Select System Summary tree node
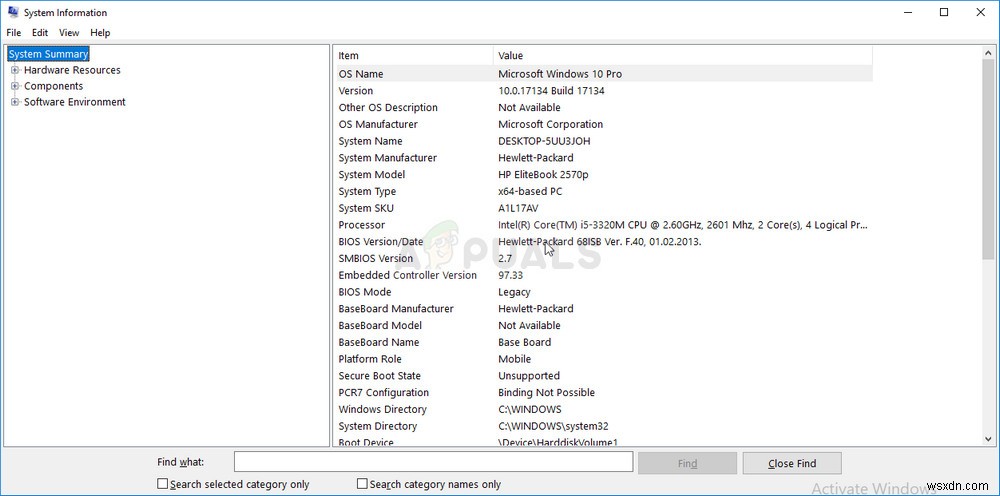Viewport: 1000px width, 496px height. point(48,54)
